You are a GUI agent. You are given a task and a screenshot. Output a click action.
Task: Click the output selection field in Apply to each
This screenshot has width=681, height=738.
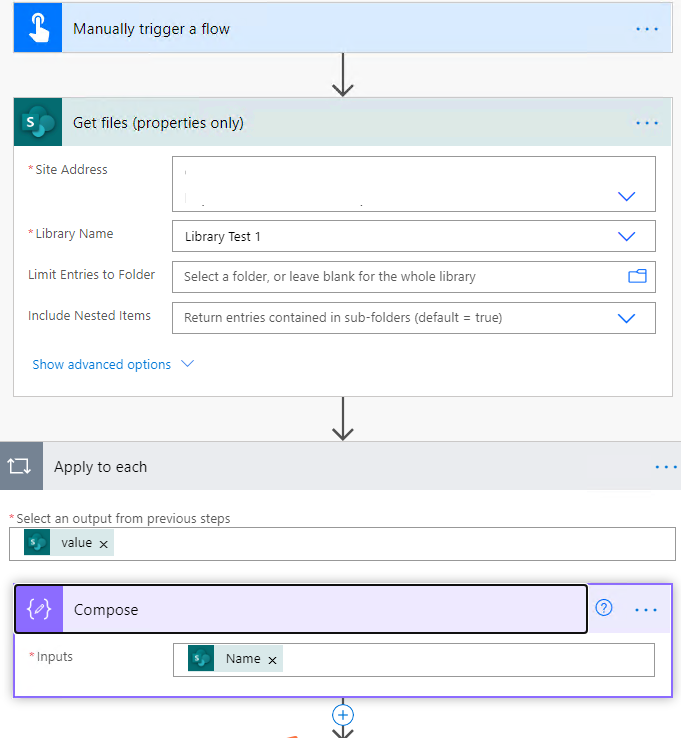tap(342, 544)
